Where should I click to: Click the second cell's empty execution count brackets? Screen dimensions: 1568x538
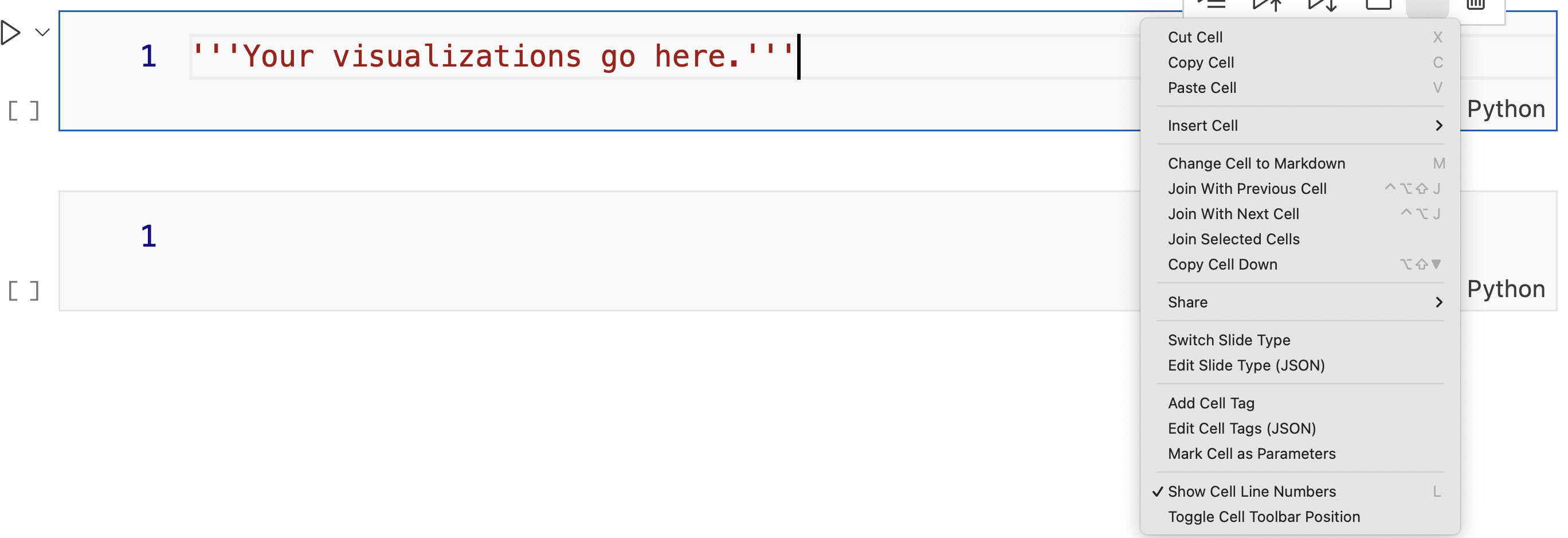coord(23,291)
